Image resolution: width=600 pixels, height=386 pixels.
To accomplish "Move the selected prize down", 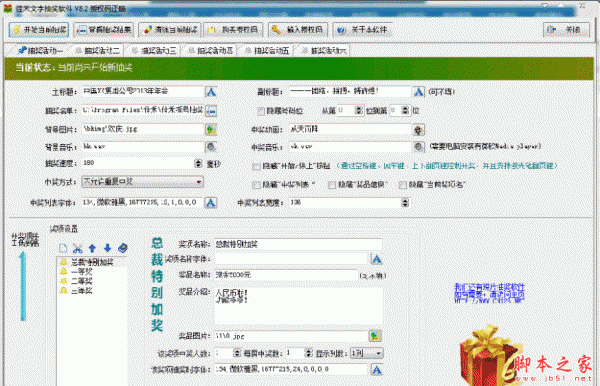I will coord(108,248).
